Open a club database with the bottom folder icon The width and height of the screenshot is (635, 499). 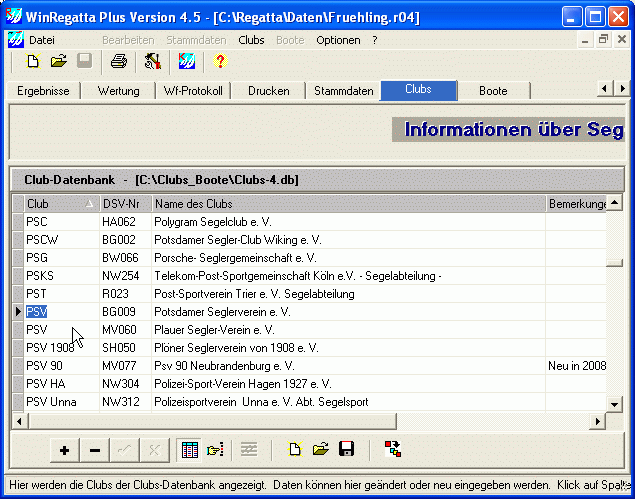[320, 450]
